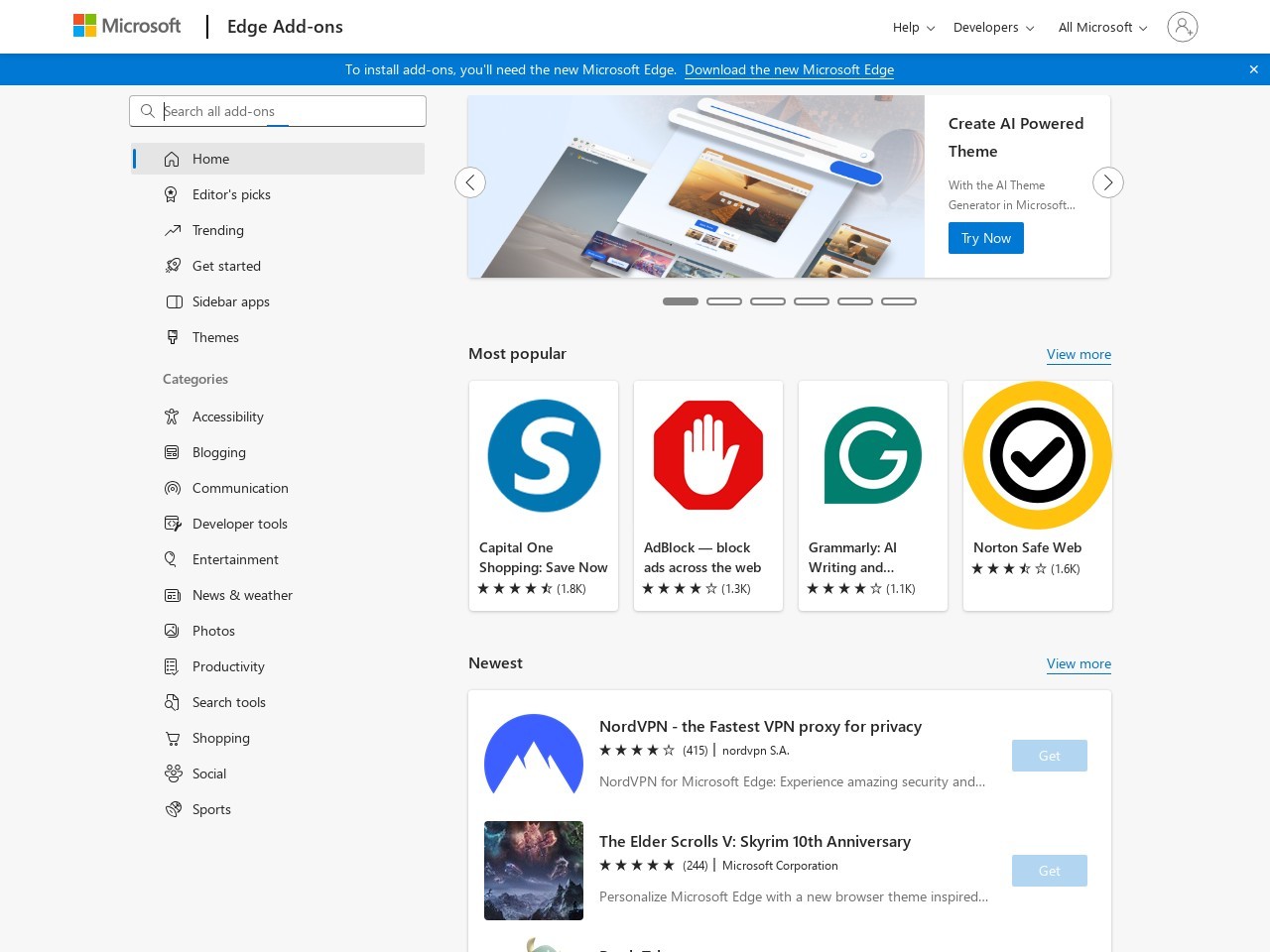This screenshot has width=1270, height=952.
Task: Open The Elder Scrolls V: Skyrim title
Action: 755,841
